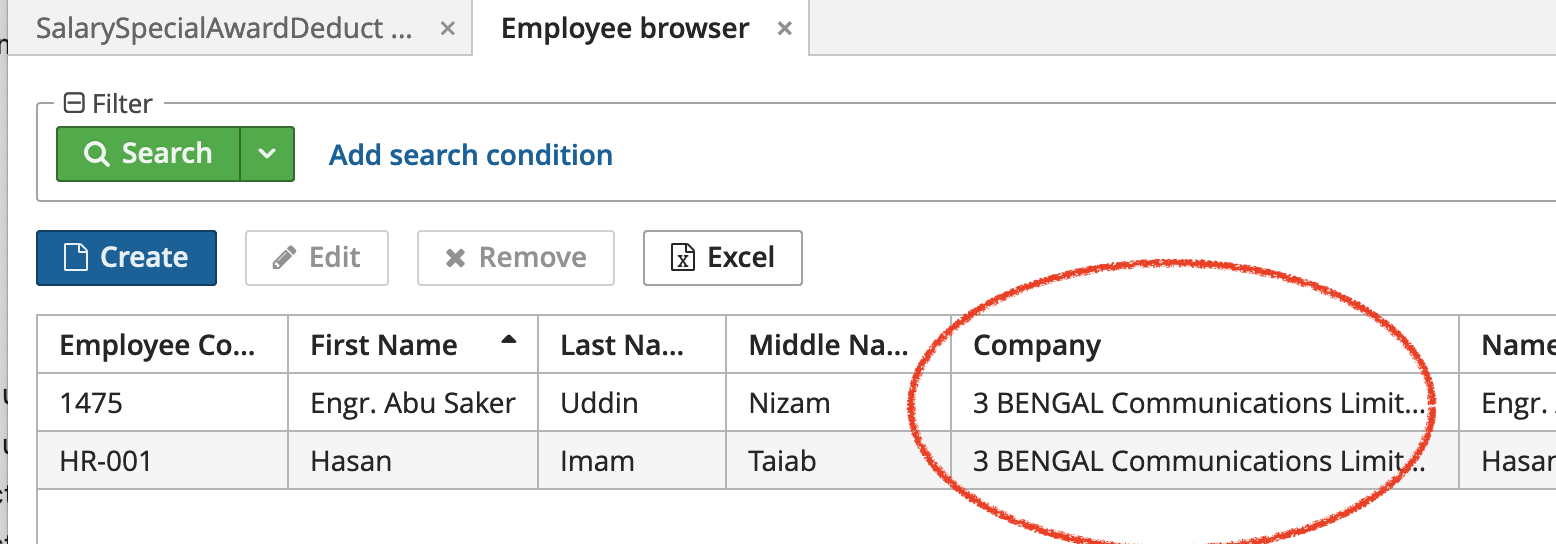Select the row with employee code 1475
The height and width of the screenshot is (544, 1556).
pyautogui.click(x=796, y=403)
